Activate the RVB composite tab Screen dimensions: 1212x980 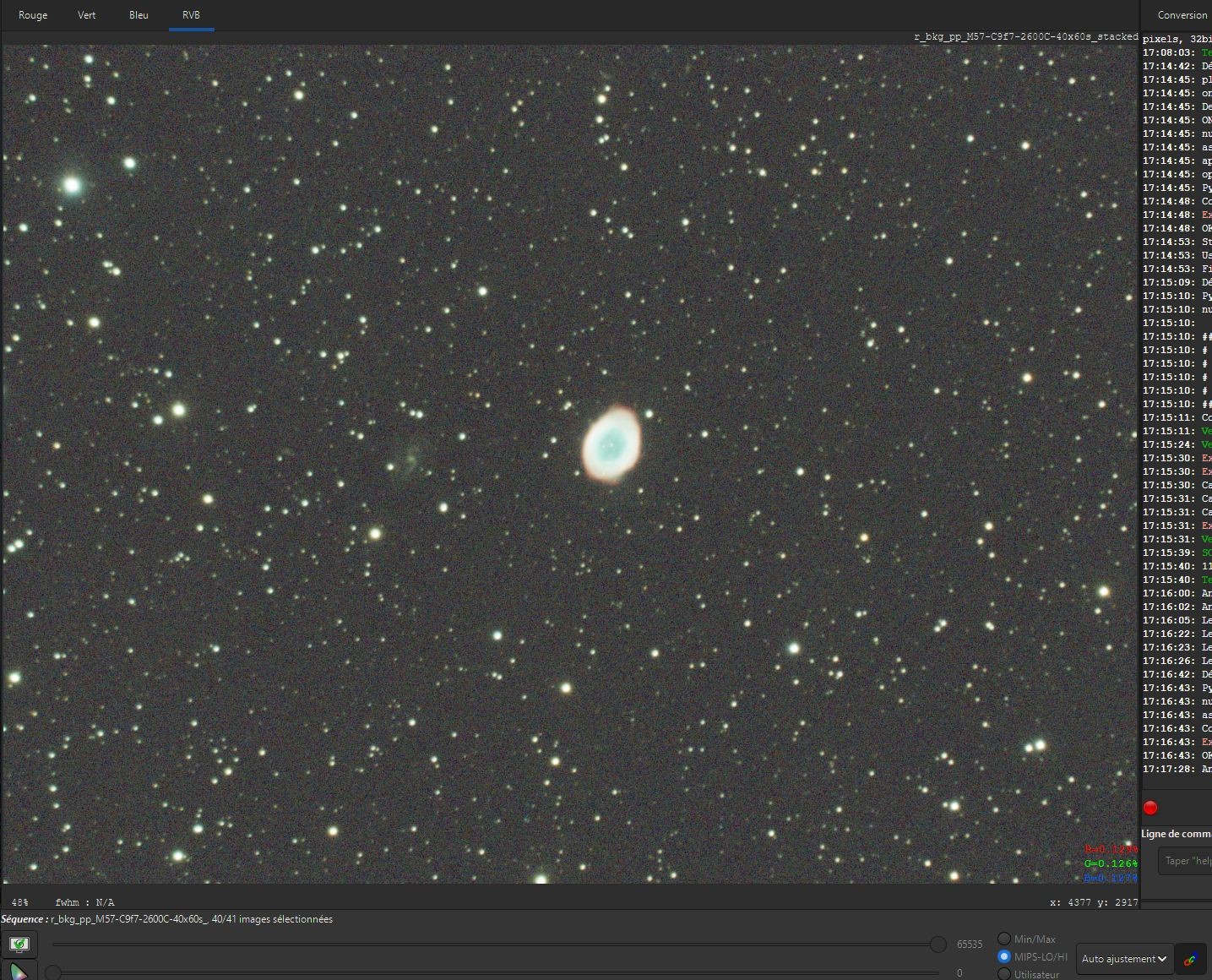(191, 15)
